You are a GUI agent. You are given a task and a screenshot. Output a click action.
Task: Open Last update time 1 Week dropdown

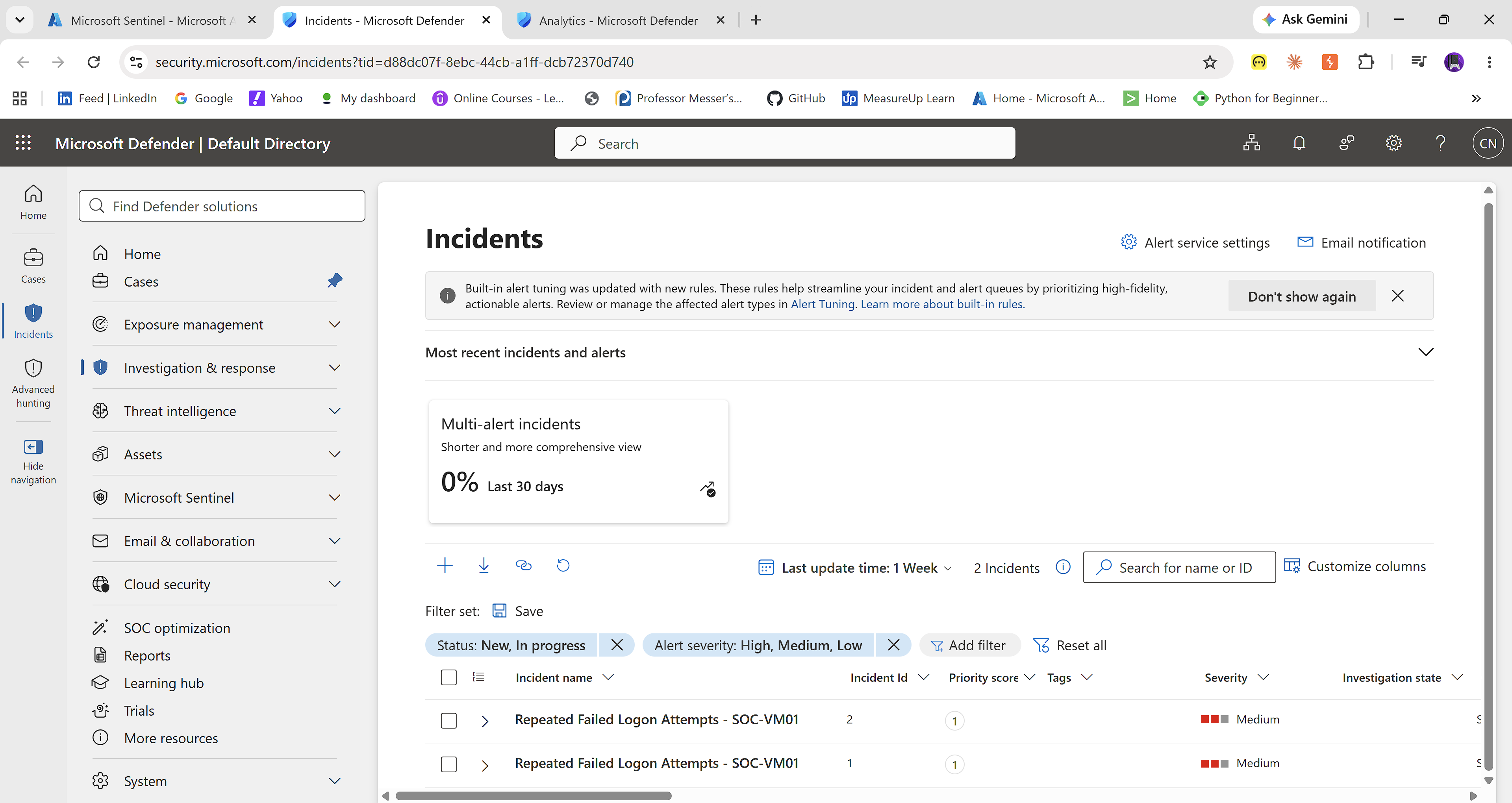pyautogui.click(x=854, y=568)
